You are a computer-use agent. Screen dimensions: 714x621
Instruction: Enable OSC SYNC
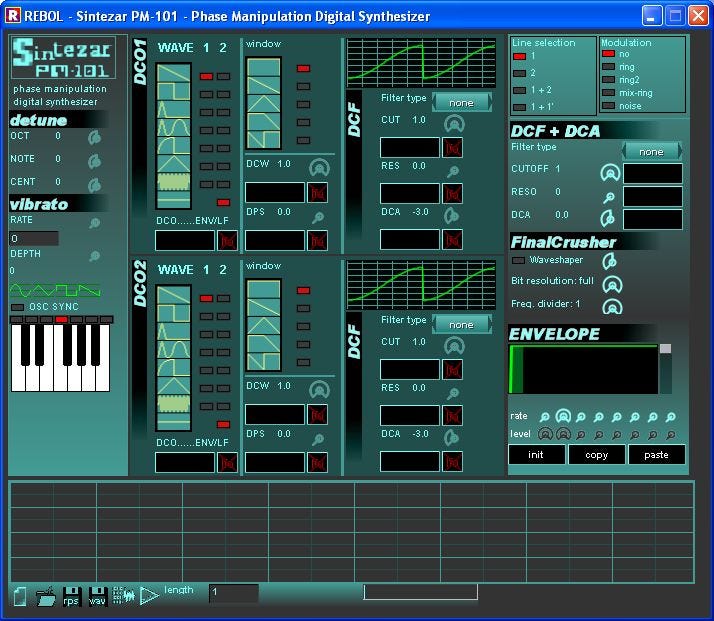pos(17,307)
